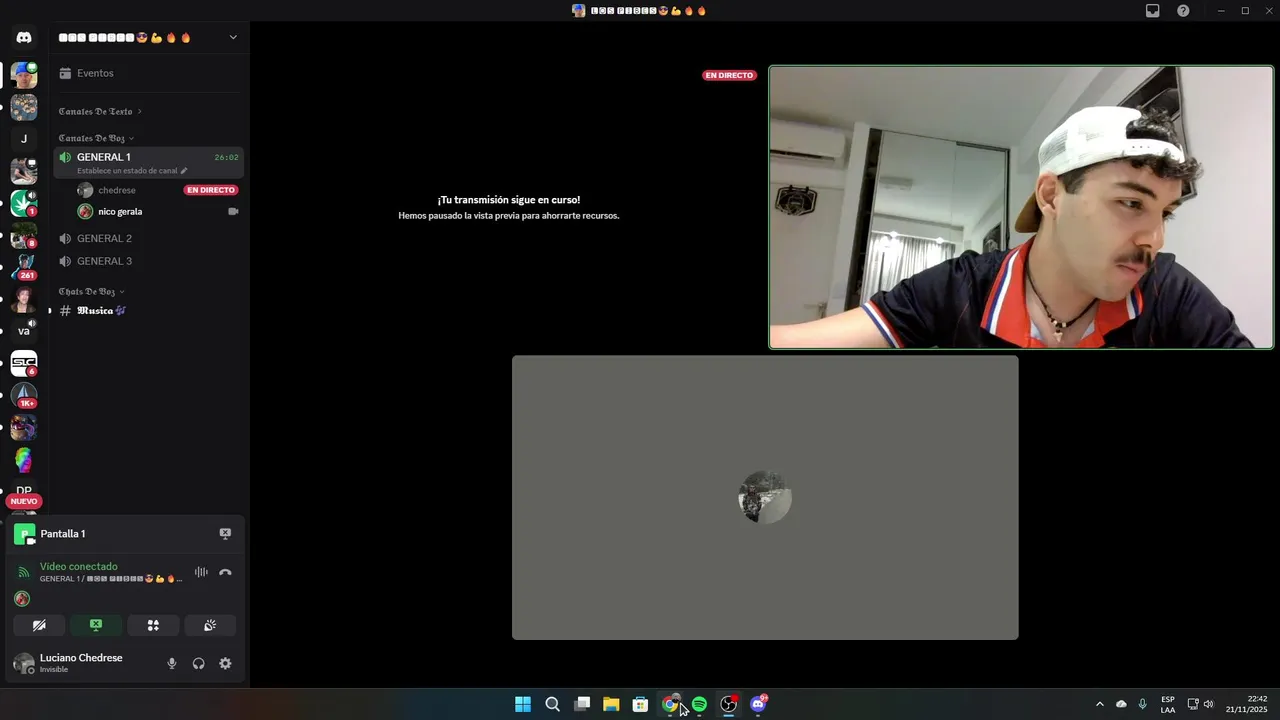Show hidden system tray icons

coord(1100,704)
